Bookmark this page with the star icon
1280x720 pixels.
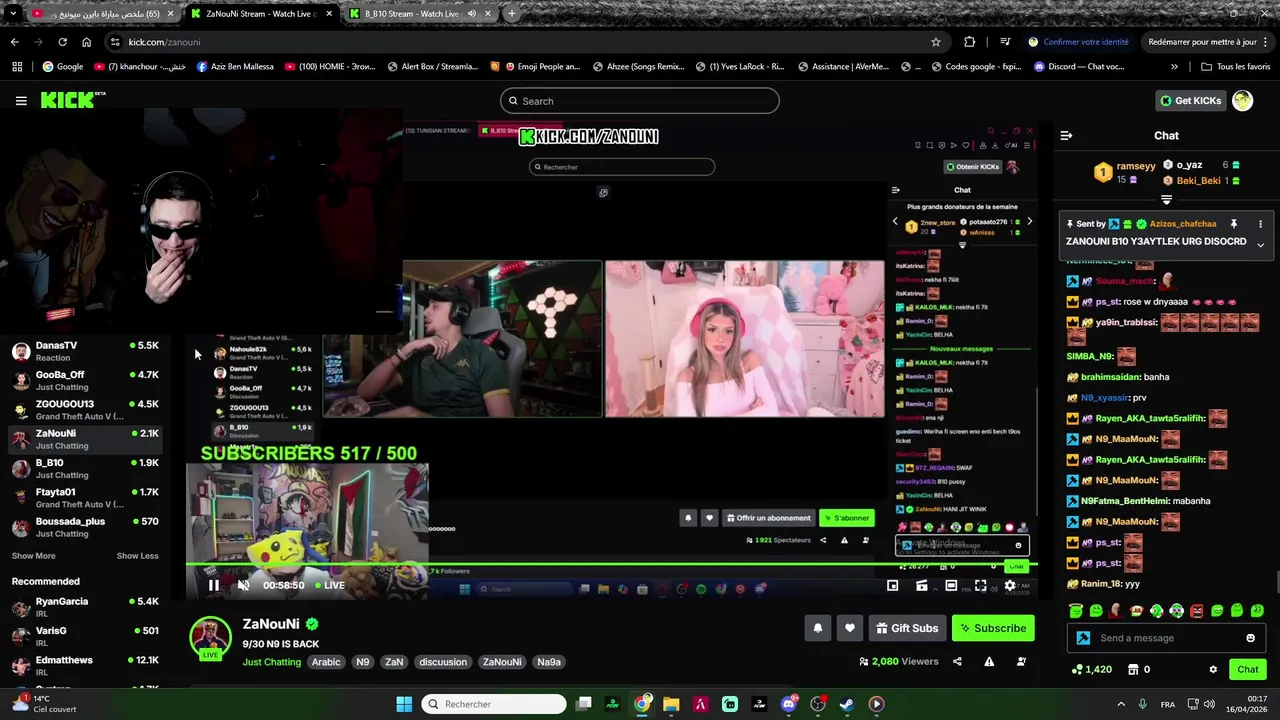tap(936, 42)
